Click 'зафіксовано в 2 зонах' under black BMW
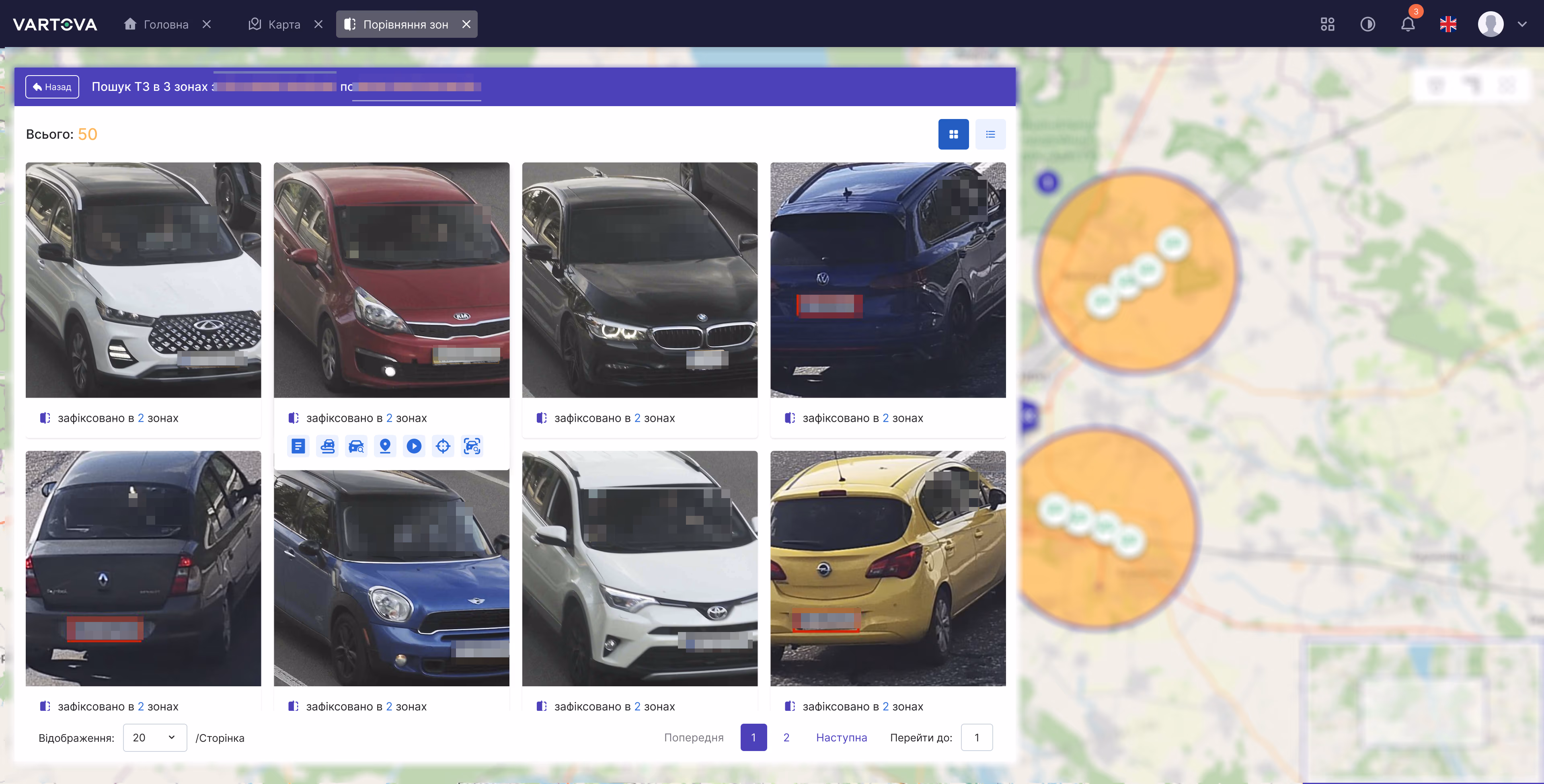This screenshot has width=1544, height=784. point(614,418)
